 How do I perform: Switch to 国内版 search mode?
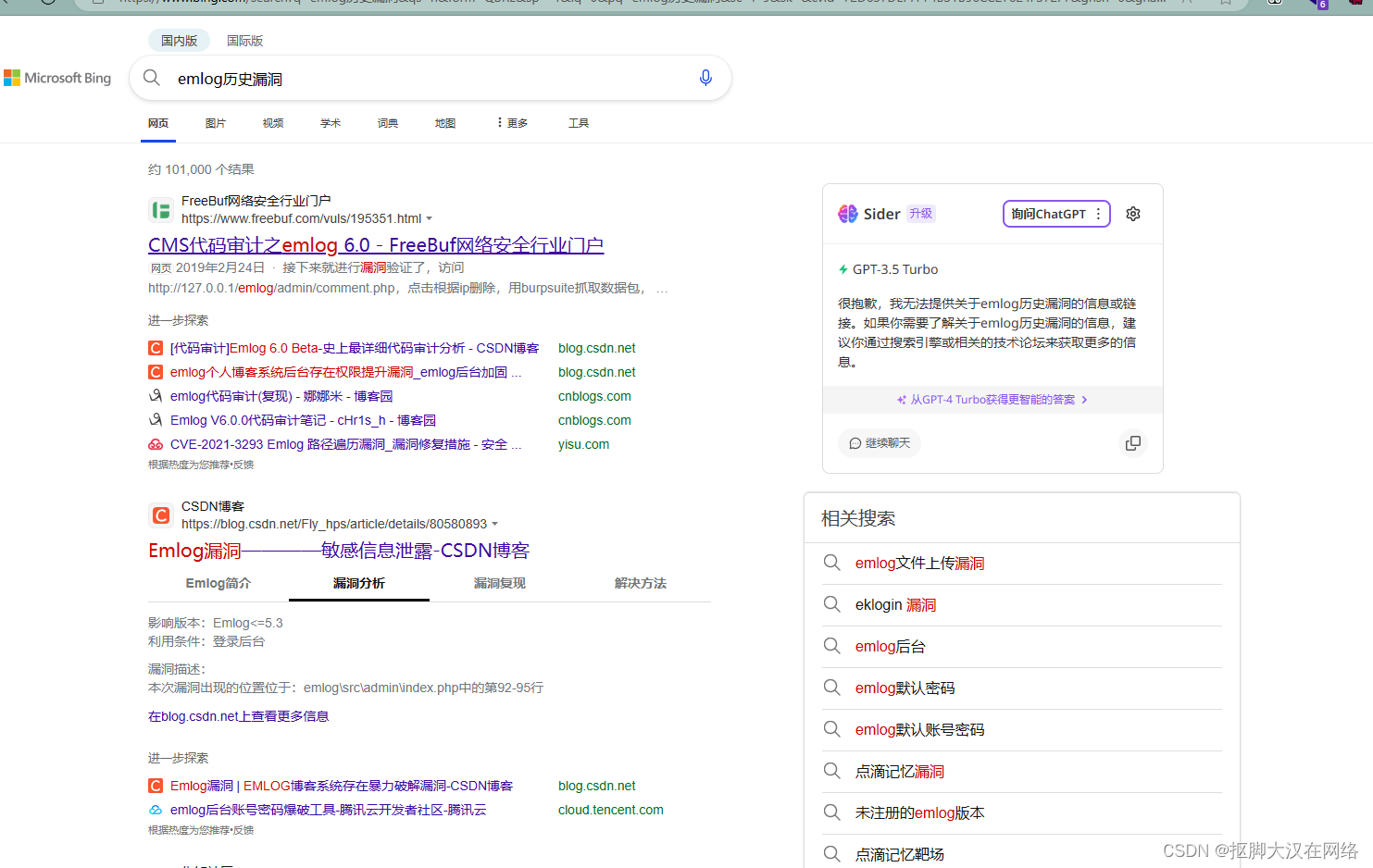point(179,41)
